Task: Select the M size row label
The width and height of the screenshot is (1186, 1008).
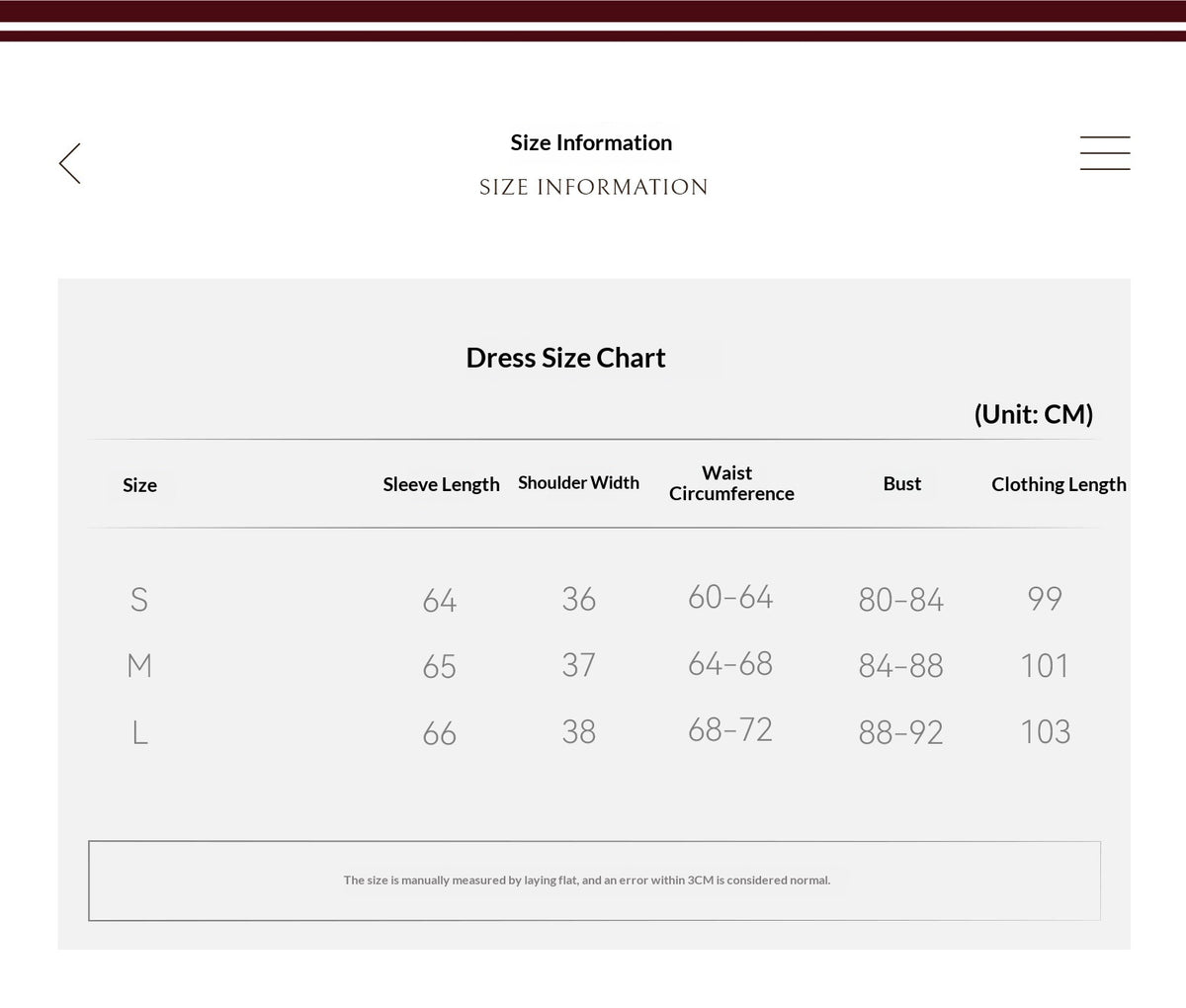Action: [139, 665]
